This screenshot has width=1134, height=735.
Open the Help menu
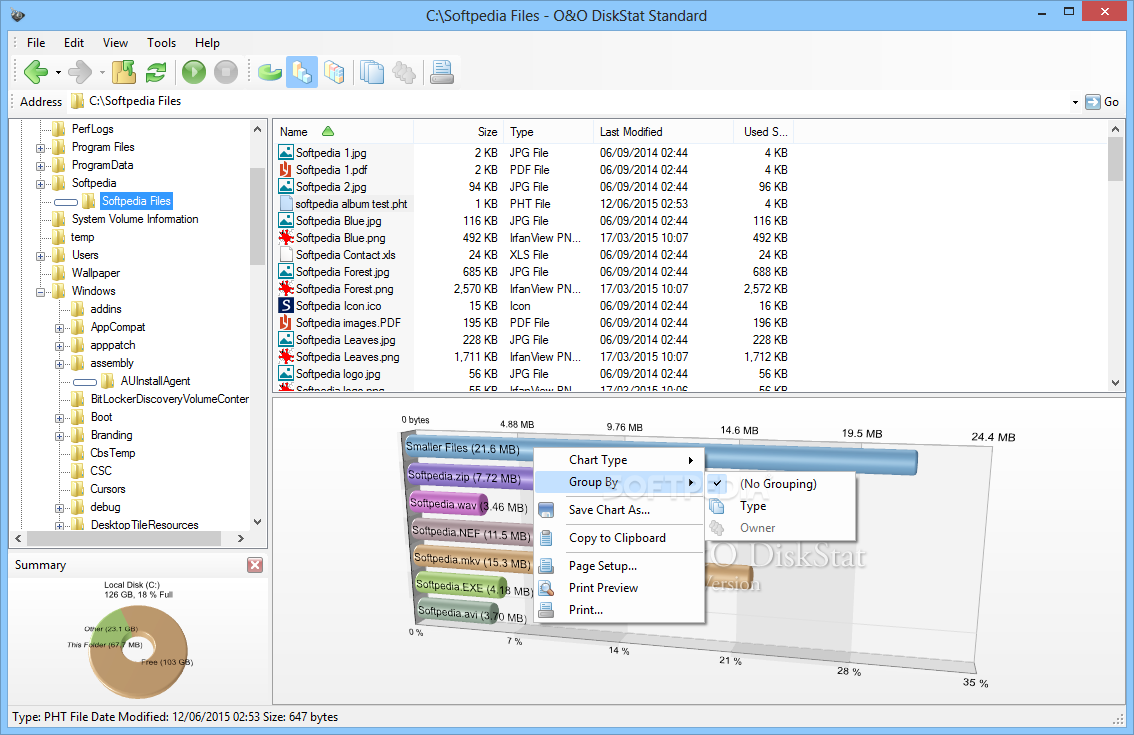click(x=207, y=43)
